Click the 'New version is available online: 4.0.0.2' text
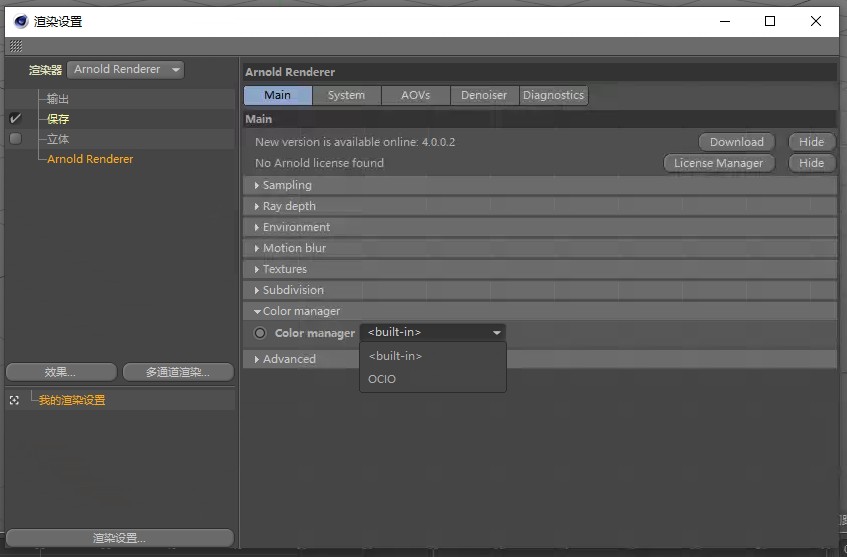The width and height of the screenshot is (847, 557). point(355,142)
